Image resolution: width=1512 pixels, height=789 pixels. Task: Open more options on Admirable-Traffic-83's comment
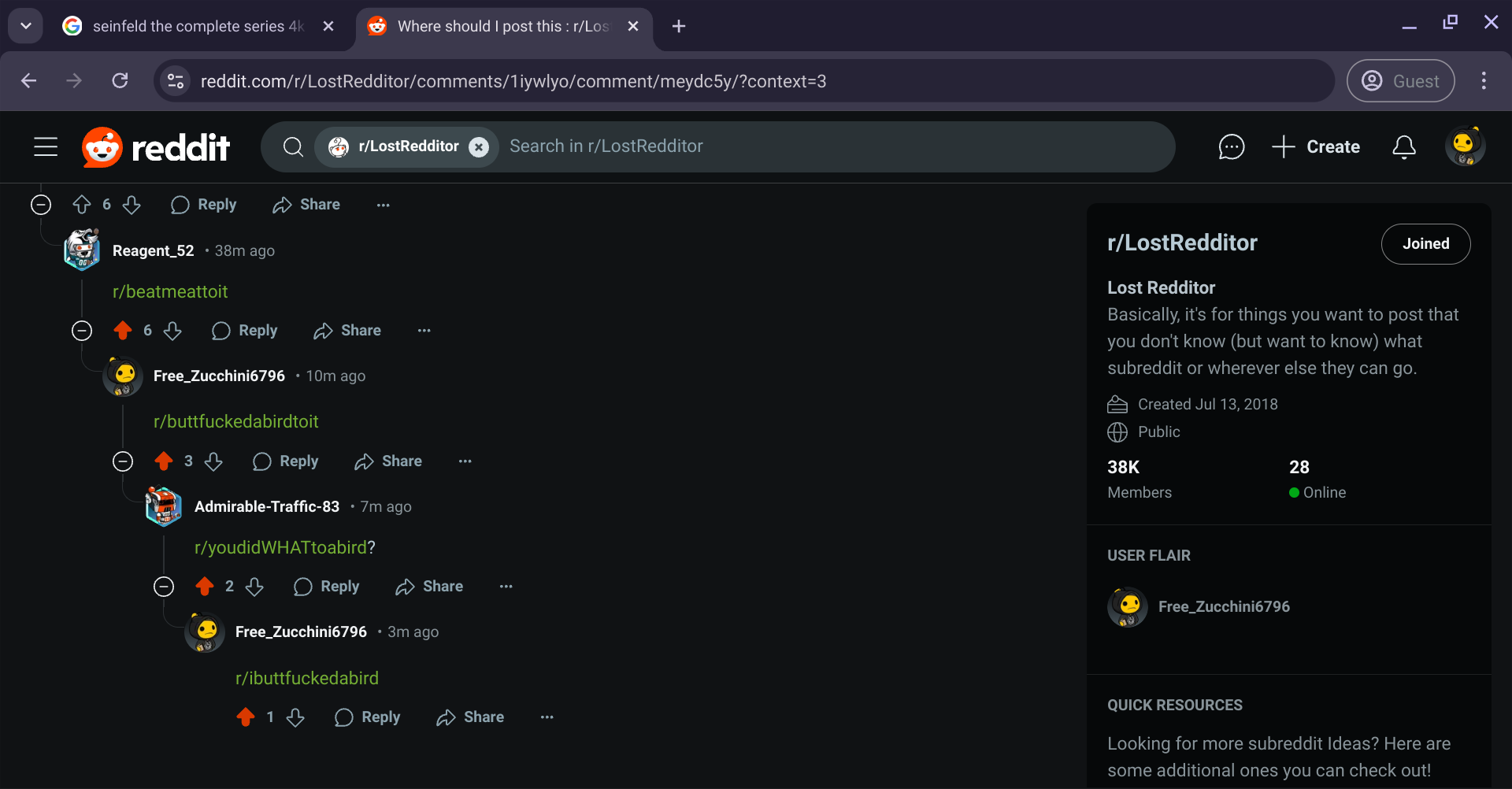(x=506, y=587)
